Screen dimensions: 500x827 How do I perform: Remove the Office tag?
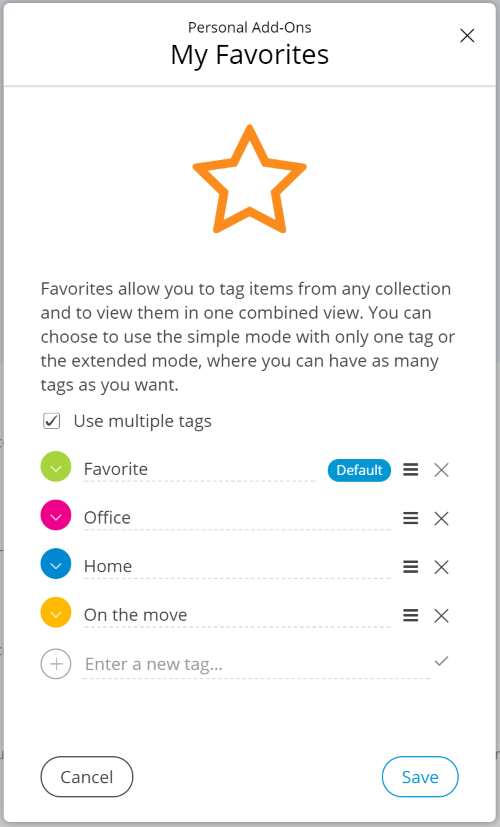(x=441, y=518)
